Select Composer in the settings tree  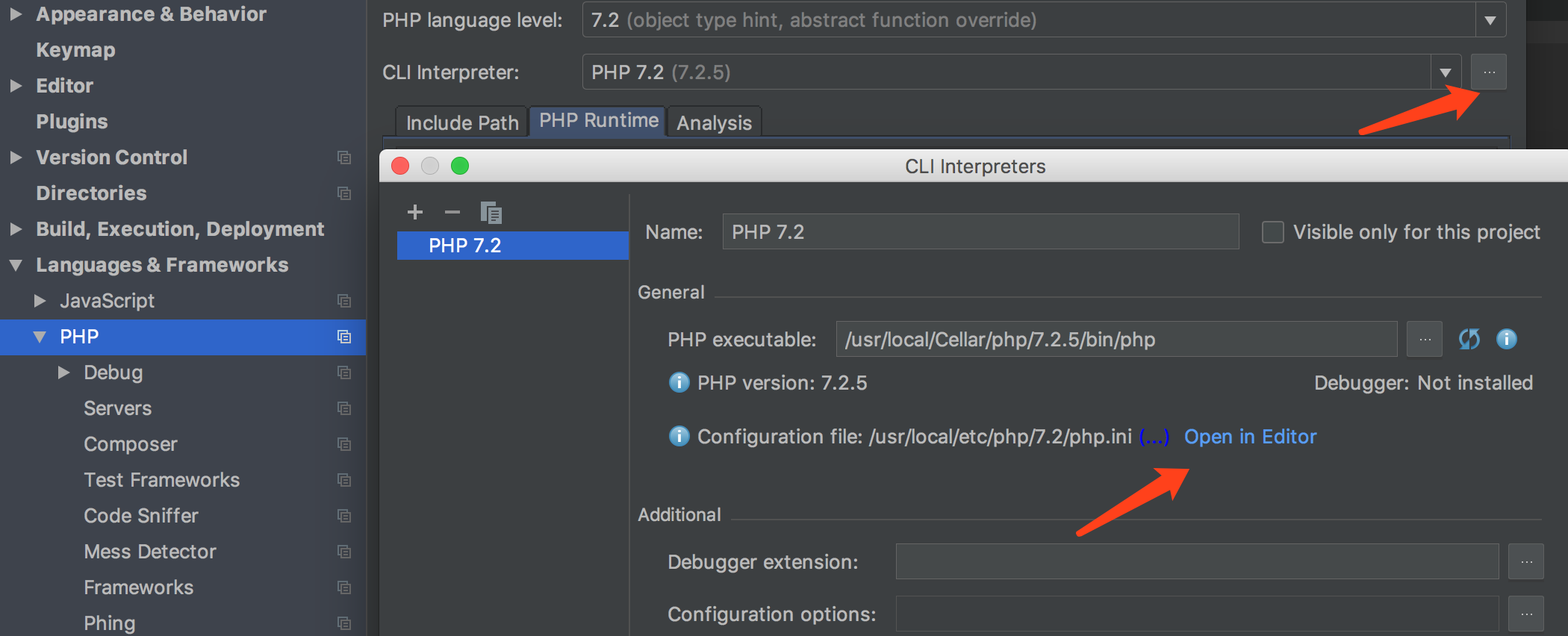point(131,444)
